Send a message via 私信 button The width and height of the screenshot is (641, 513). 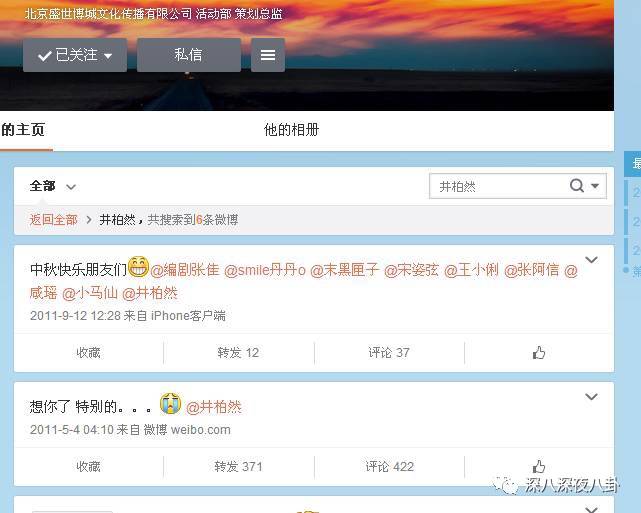188,55
